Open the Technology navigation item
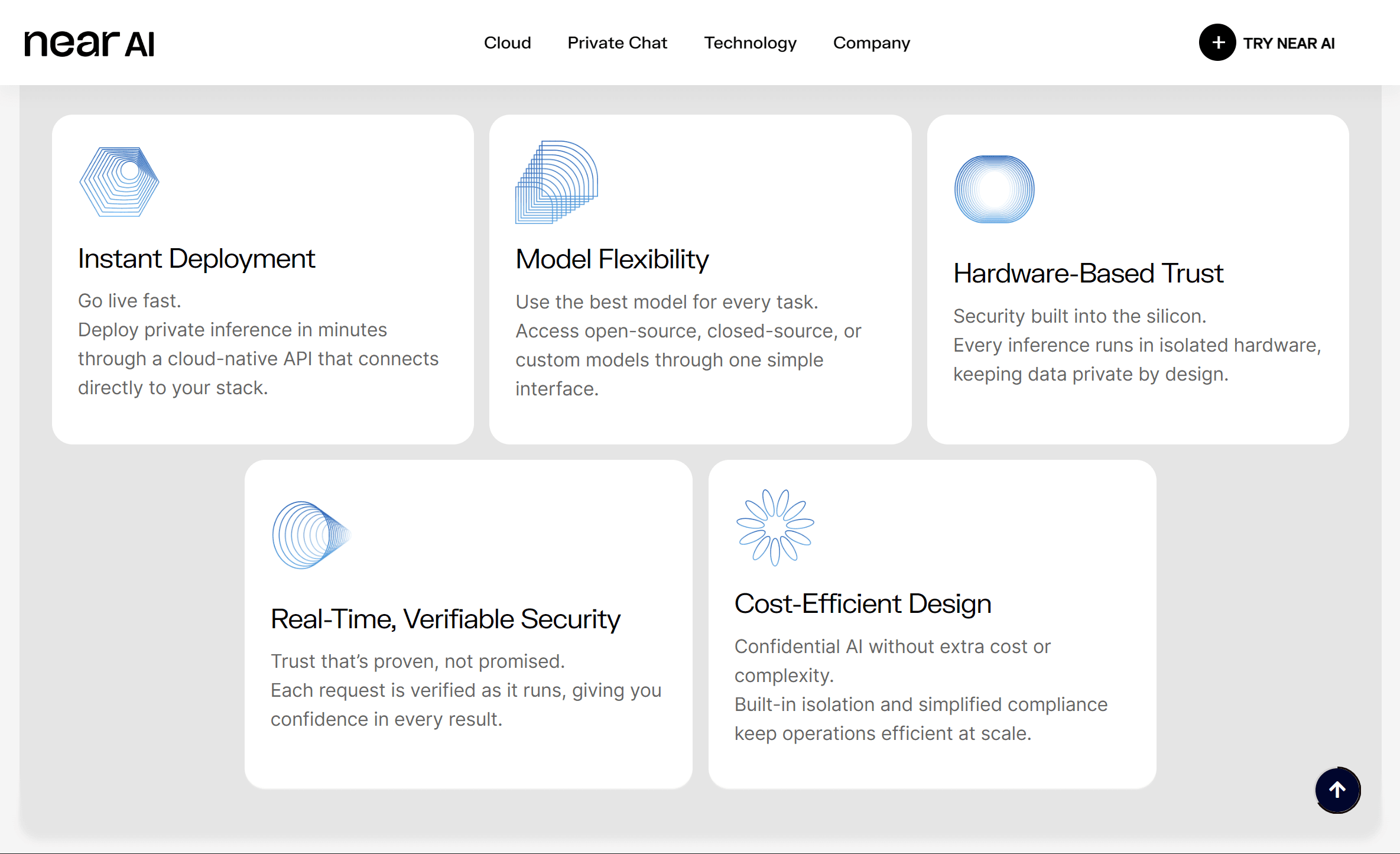The image size is (1400, 854). click(750, 43)
